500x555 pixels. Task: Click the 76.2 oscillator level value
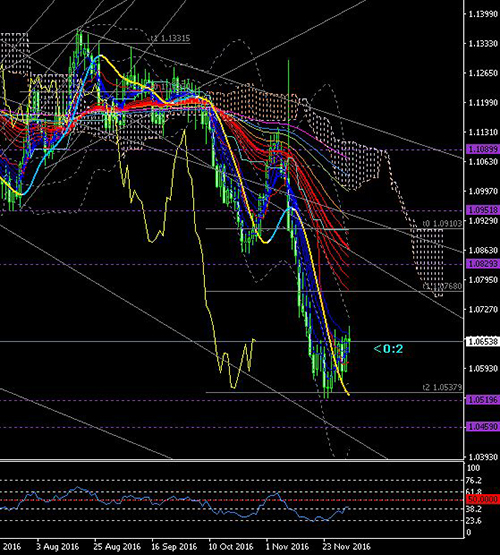pyautogui.click(x=475, y=480)
